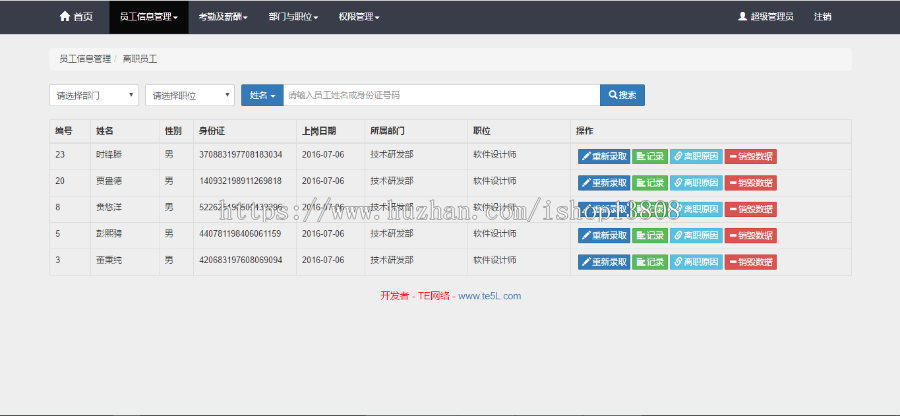Go to the 首页 home page
The height and width of the screenshot is (416, 900).
[x=76, y=17]
